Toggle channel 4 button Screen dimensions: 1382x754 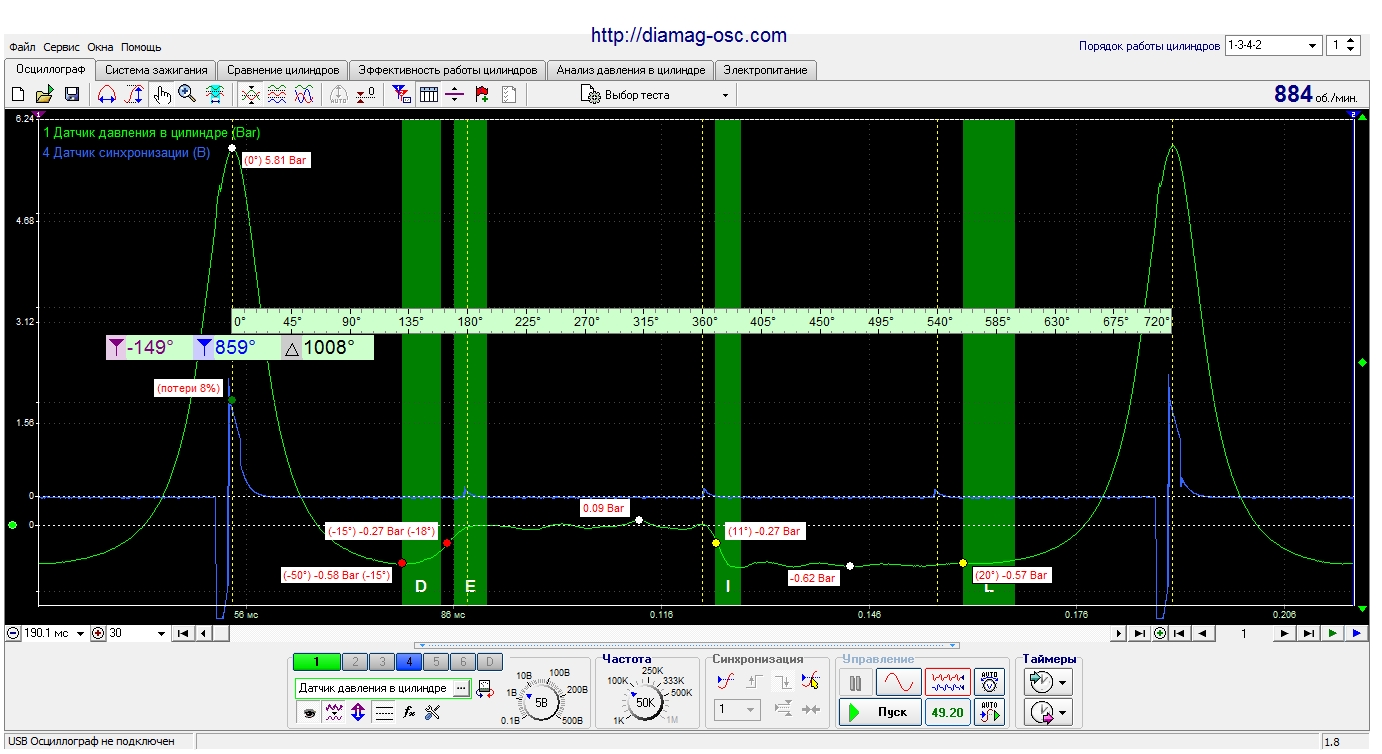pos(408,662)
